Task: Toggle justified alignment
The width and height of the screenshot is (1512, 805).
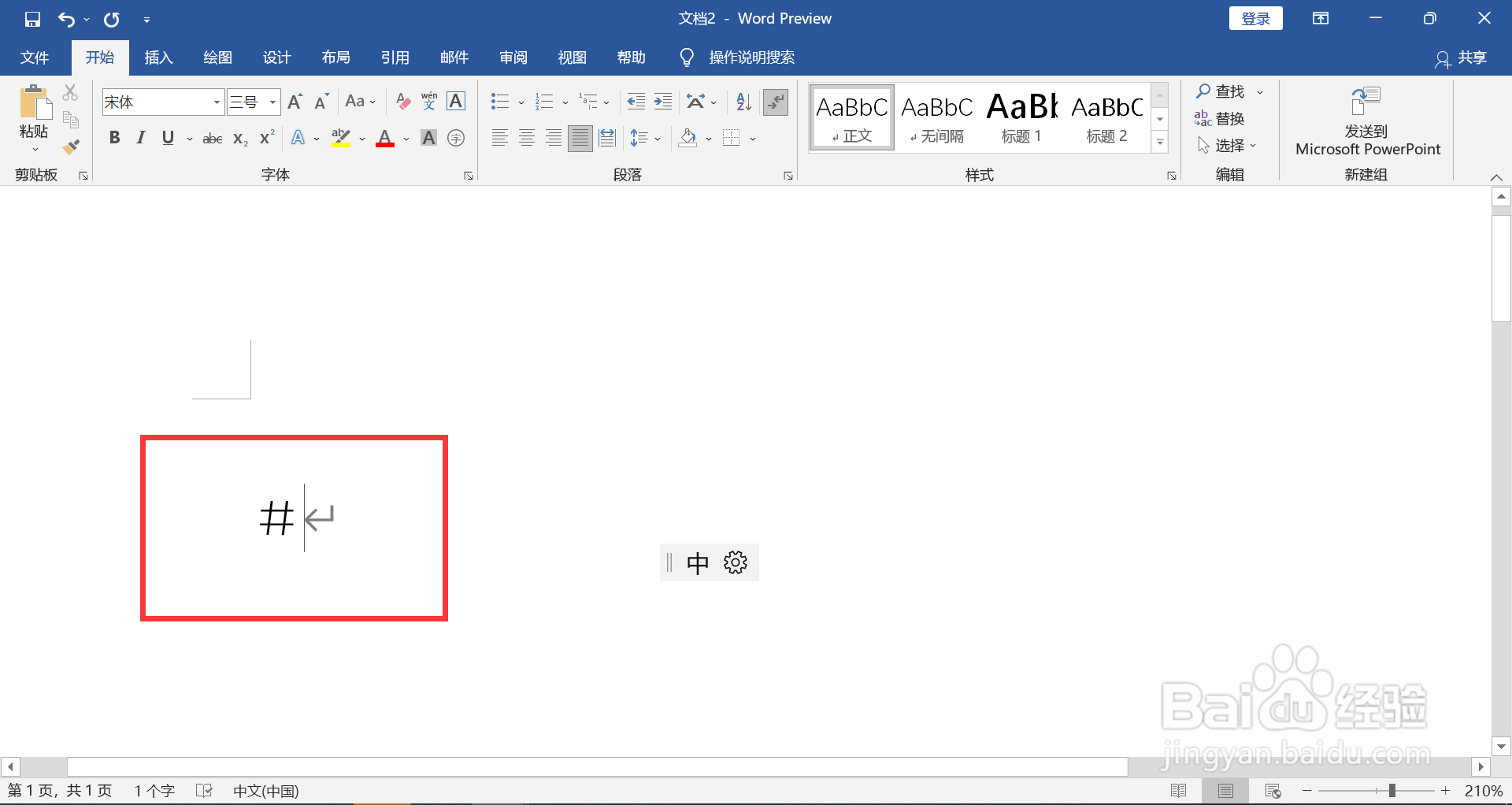Action: tap(580, 139)
